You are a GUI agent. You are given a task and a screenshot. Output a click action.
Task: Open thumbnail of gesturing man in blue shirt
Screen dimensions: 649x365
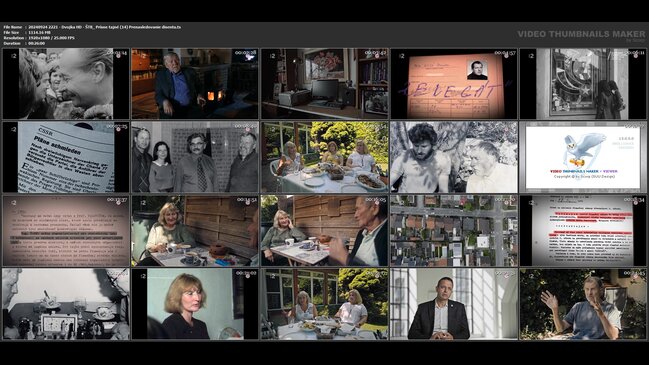pyautogui.click(x=583, y=304)
